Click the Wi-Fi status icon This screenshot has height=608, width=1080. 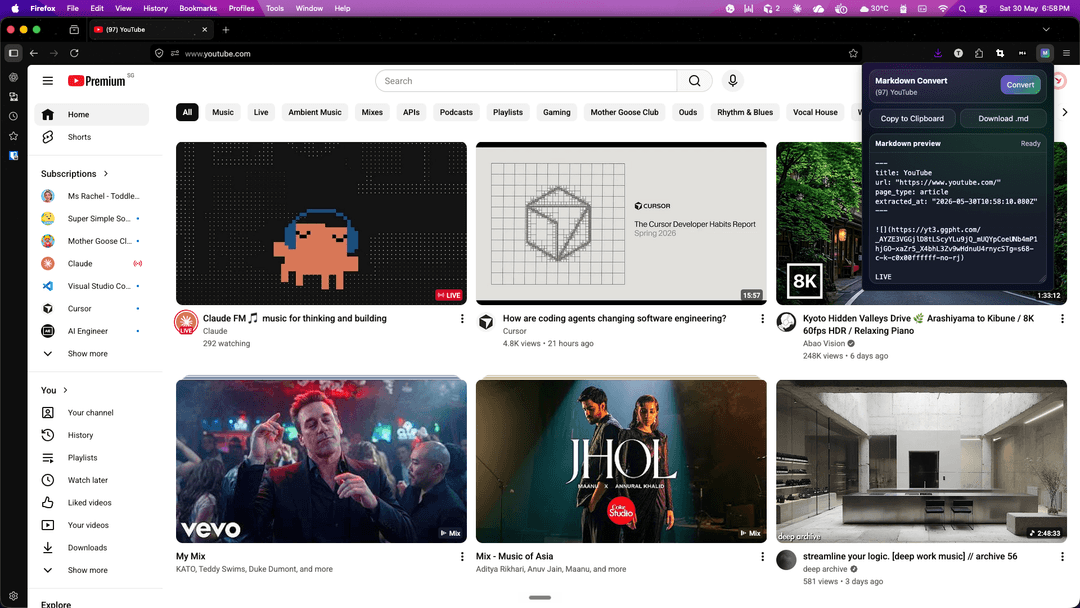[943, 8]
